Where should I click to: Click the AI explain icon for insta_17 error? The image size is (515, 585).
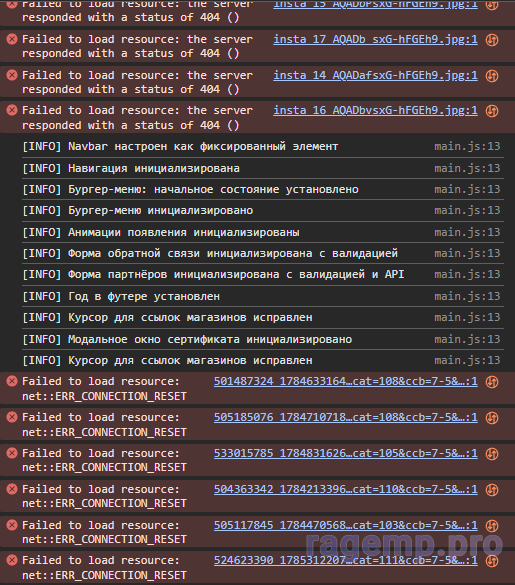492,40
